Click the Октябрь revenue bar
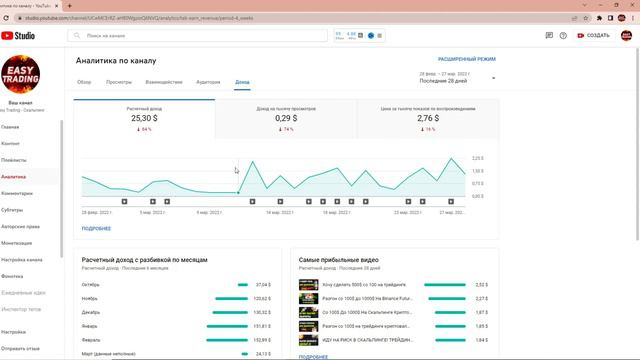The width and height of the screenshot is (640, 360). point(243,285)
